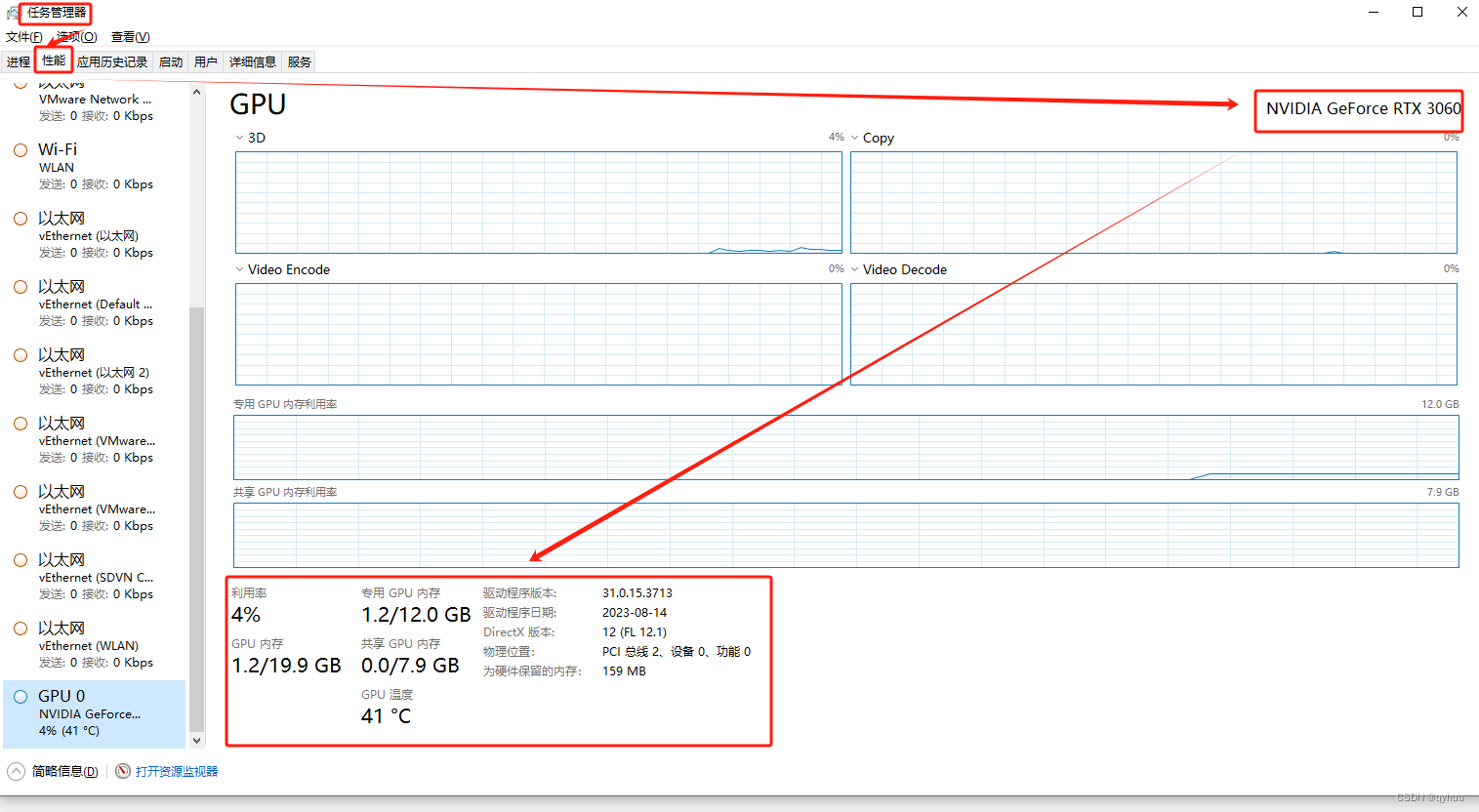Switch to the 用户 tab
This screenshot has width=1479, height=812.
point(206,61)
